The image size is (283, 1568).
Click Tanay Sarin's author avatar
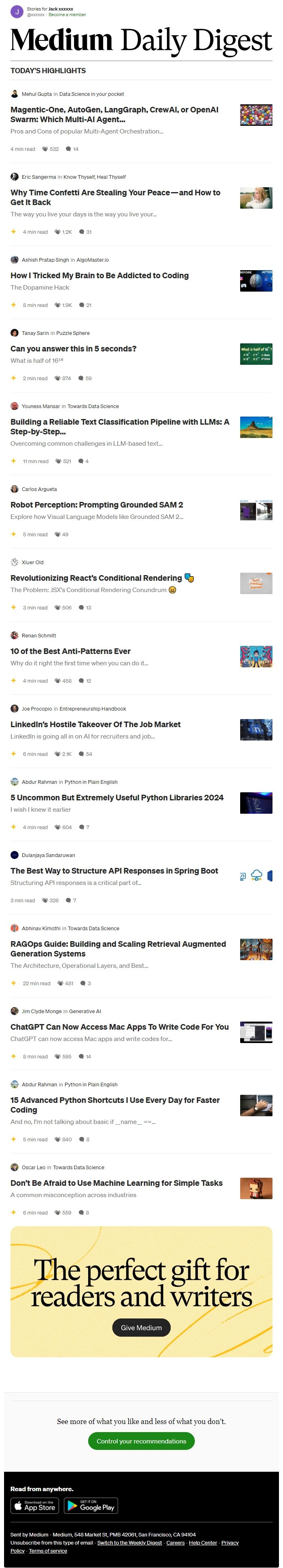(x=15, y=332)
